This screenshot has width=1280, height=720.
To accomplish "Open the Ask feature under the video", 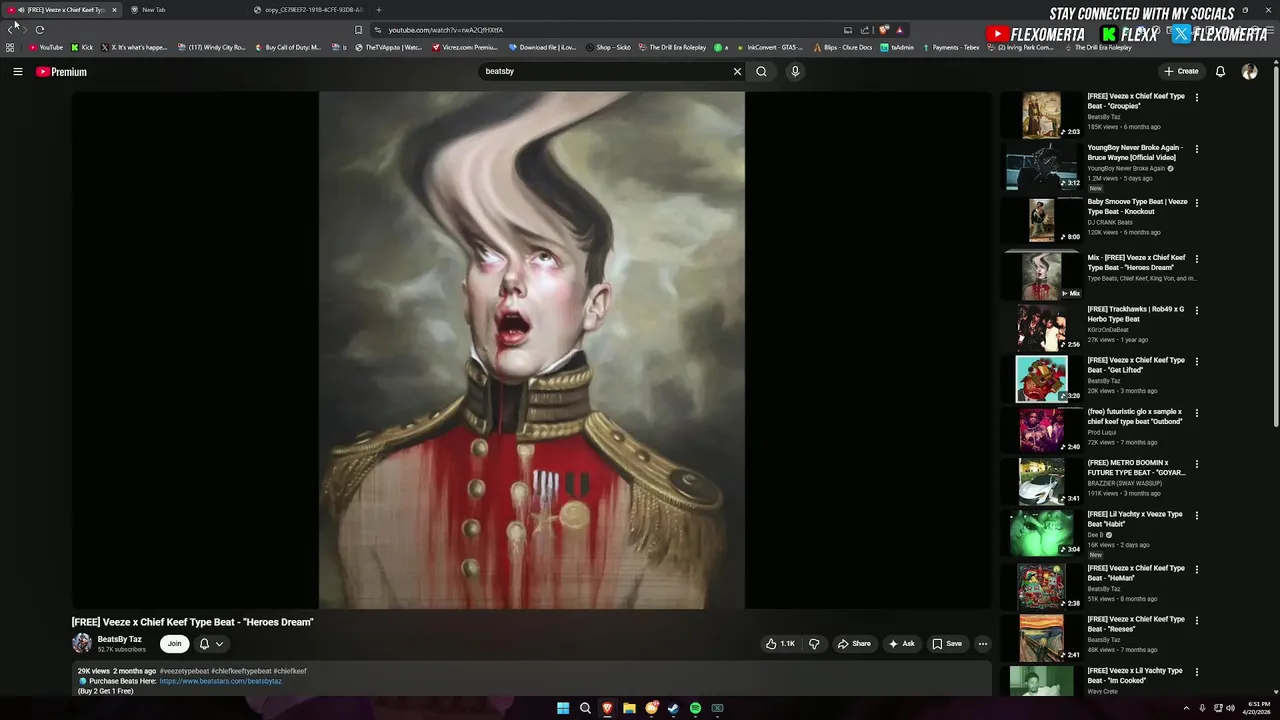I will pos(901,644).
